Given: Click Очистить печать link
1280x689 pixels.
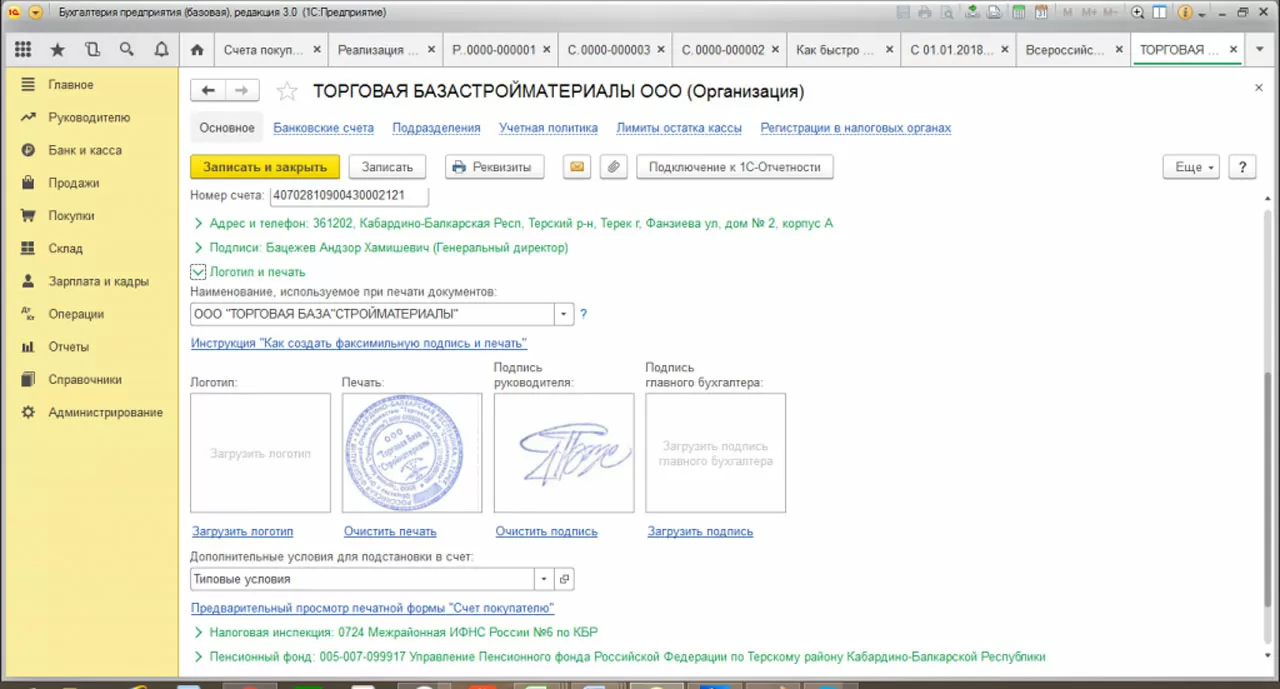Looking at the screenshot, I should coord(390,531).
